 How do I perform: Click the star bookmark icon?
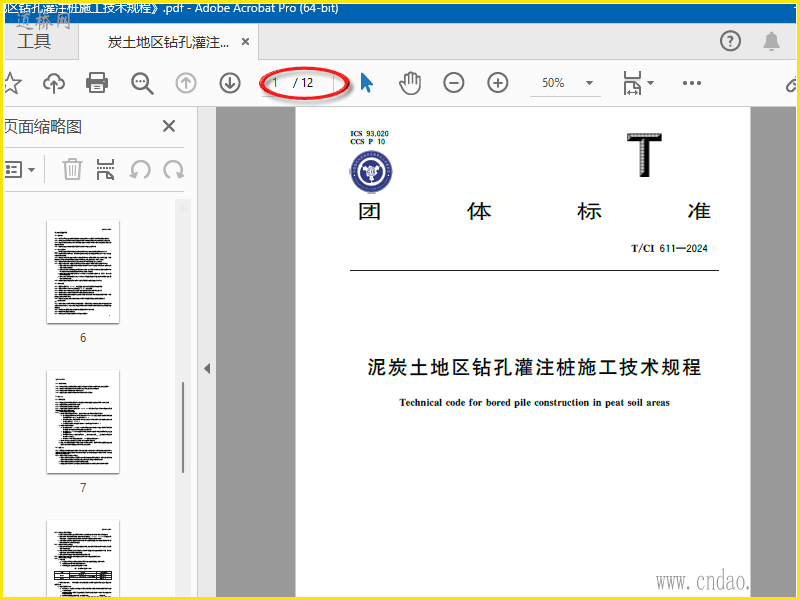[x=12, y=83]
